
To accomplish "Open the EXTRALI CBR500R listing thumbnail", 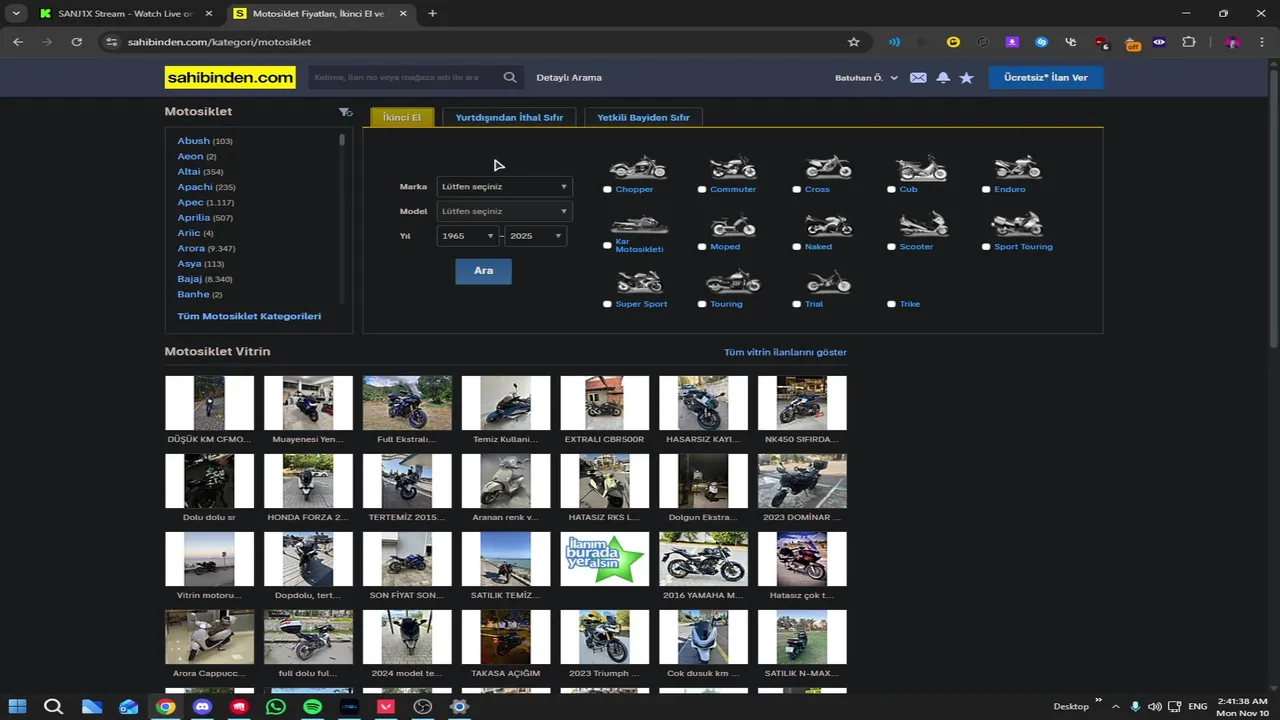I will tap(604, 403).
